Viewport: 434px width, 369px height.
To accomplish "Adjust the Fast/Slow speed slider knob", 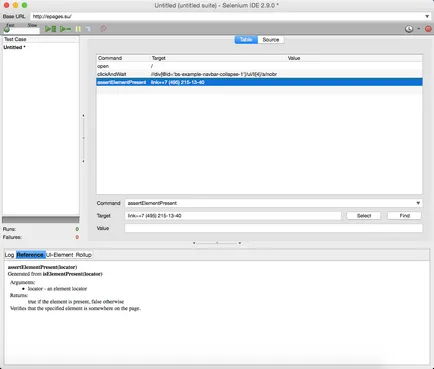I will pos(7,30).
